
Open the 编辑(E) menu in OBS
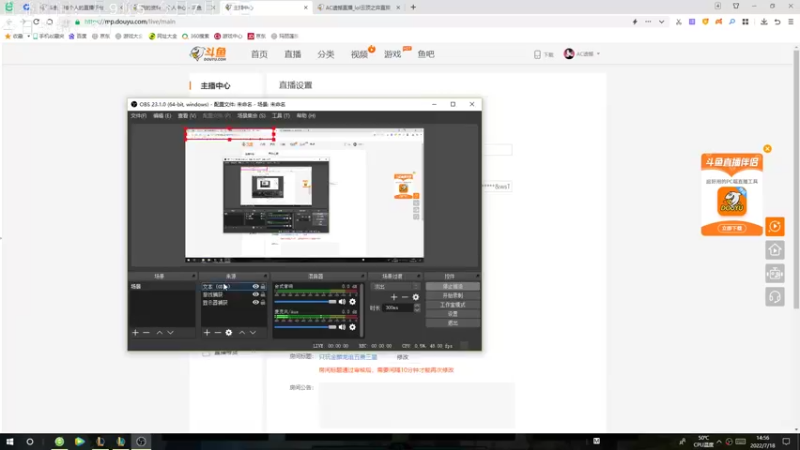162,116
